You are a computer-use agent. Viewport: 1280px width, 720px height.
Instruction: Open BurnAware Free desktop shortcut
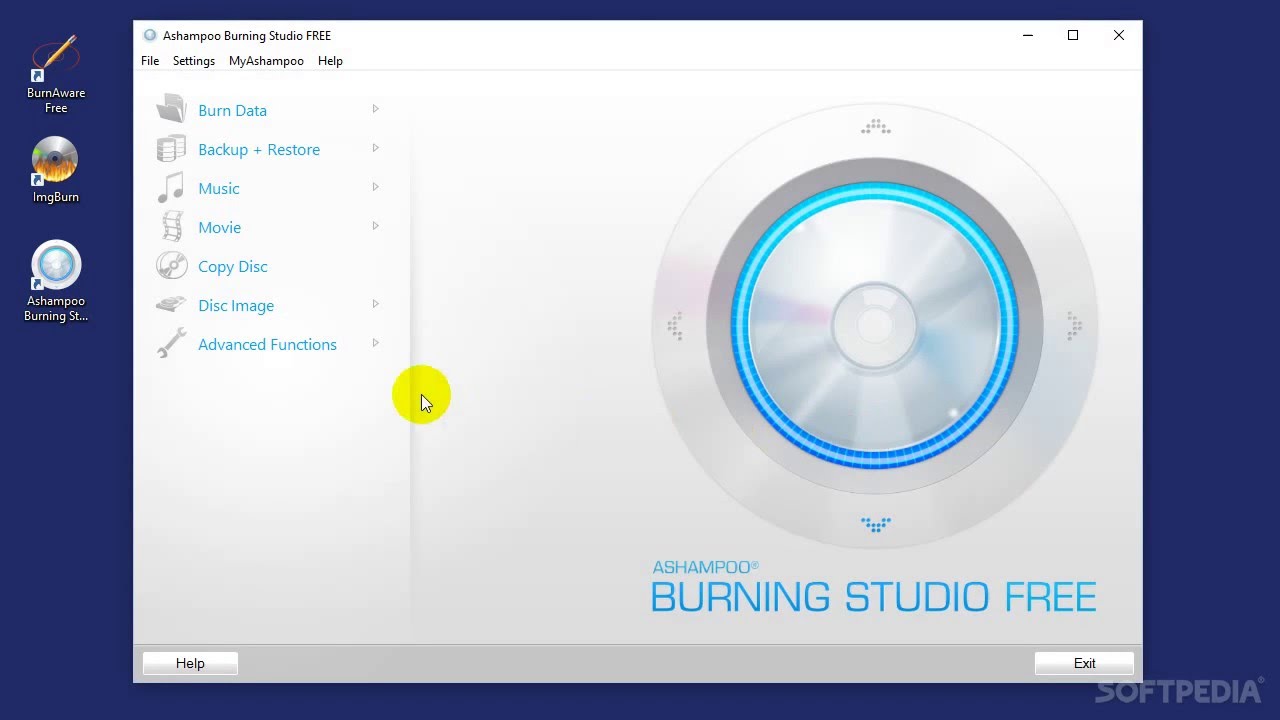(56, 74)
